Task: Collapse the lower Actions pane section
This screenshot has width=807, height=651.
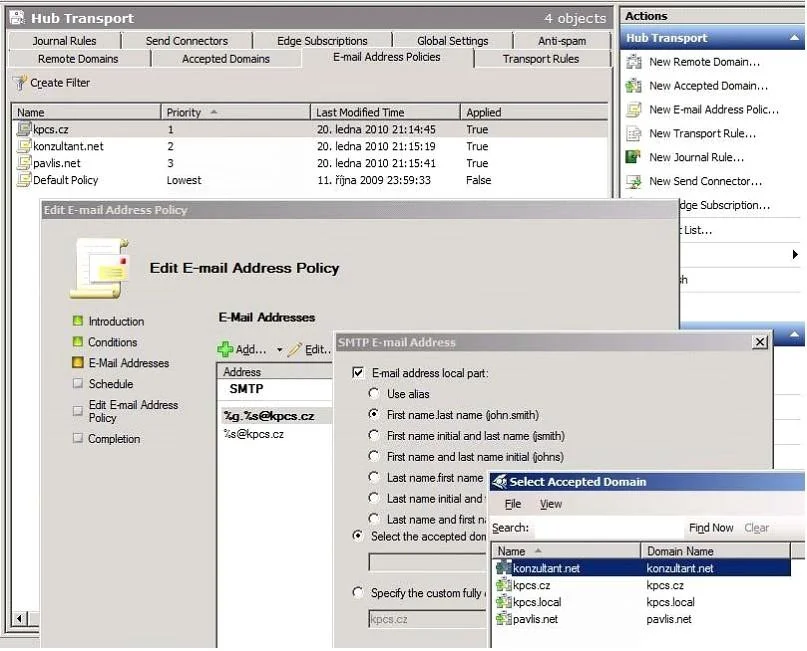Action: pyautogui.click(x=794, y=335)
